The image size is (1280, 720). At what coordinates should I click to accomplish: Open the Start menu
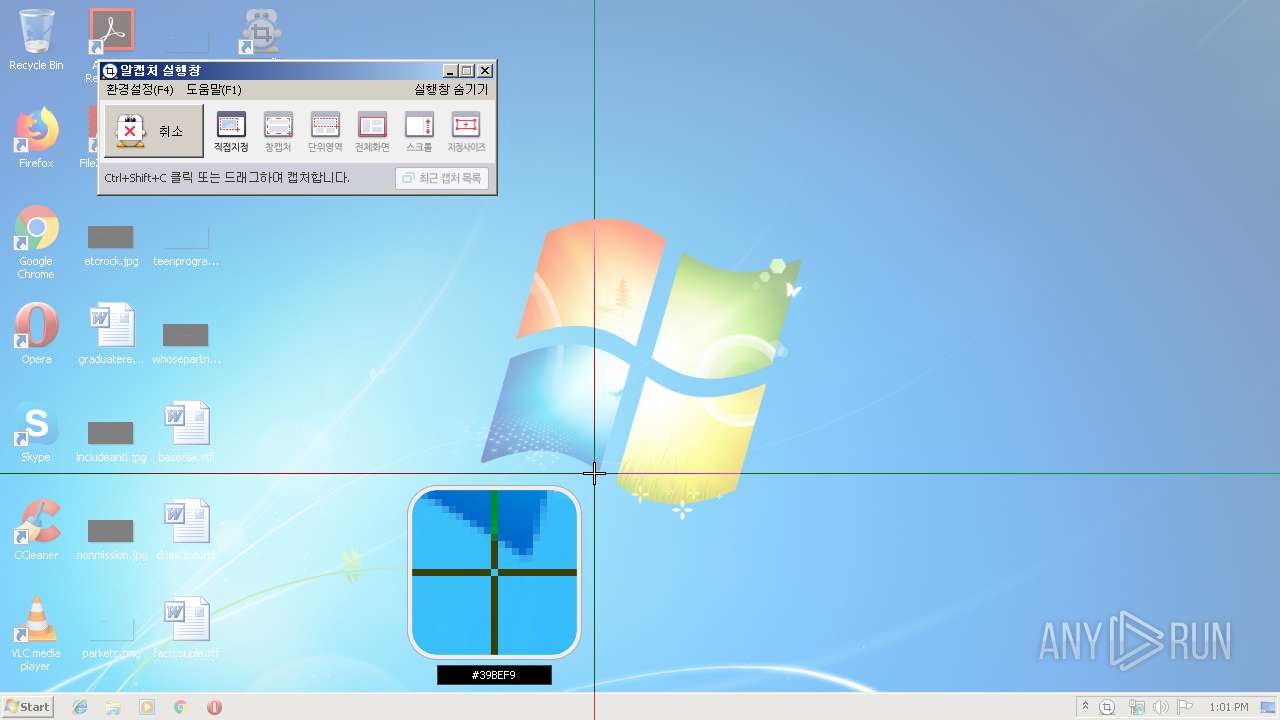(28, 706)
